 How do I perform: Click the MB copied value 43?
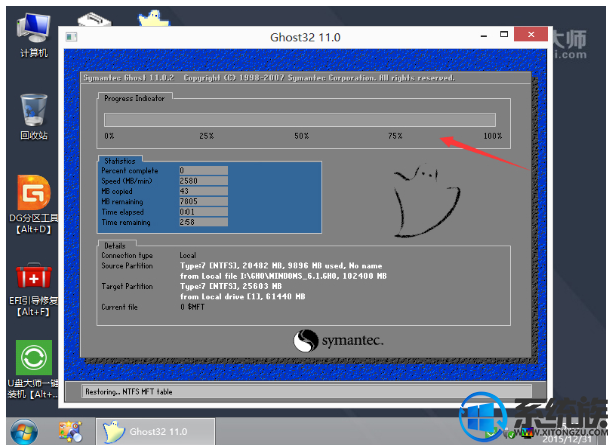[x=203, y=191]
